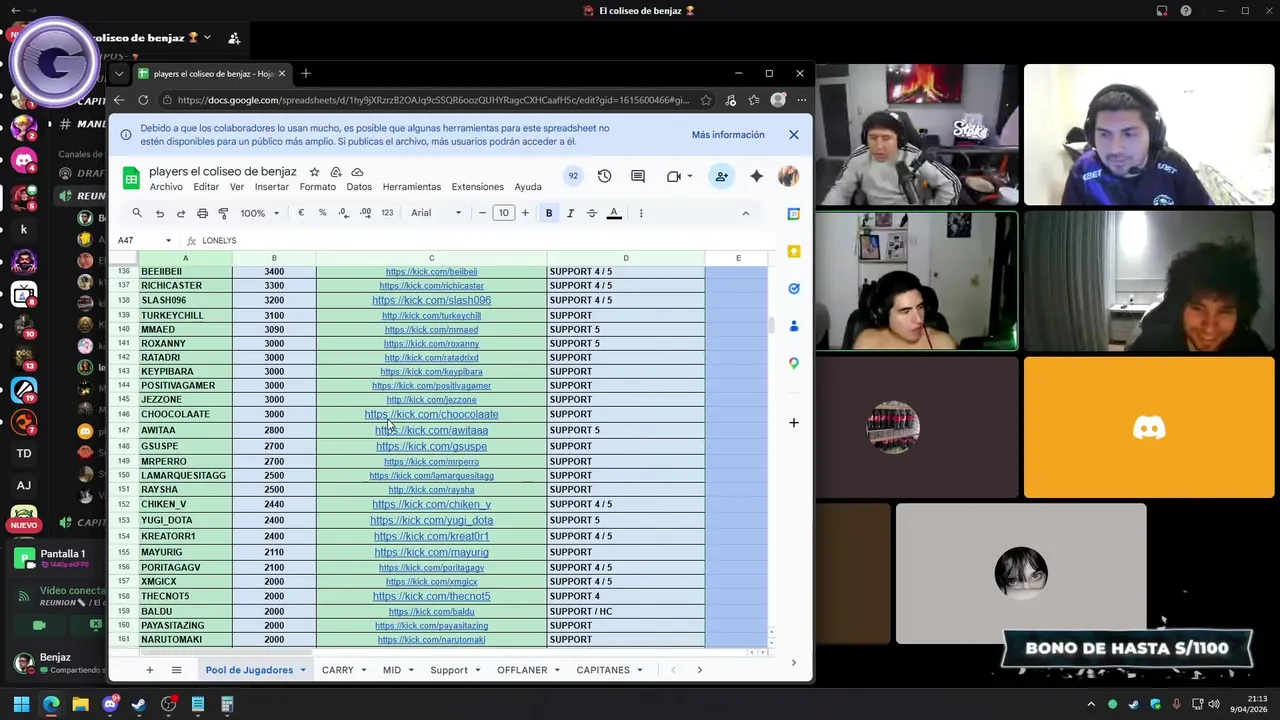Reload the browser page
Image resolution: width=1280 pixels, height=720 pixels.
click(x=143, y=100)
